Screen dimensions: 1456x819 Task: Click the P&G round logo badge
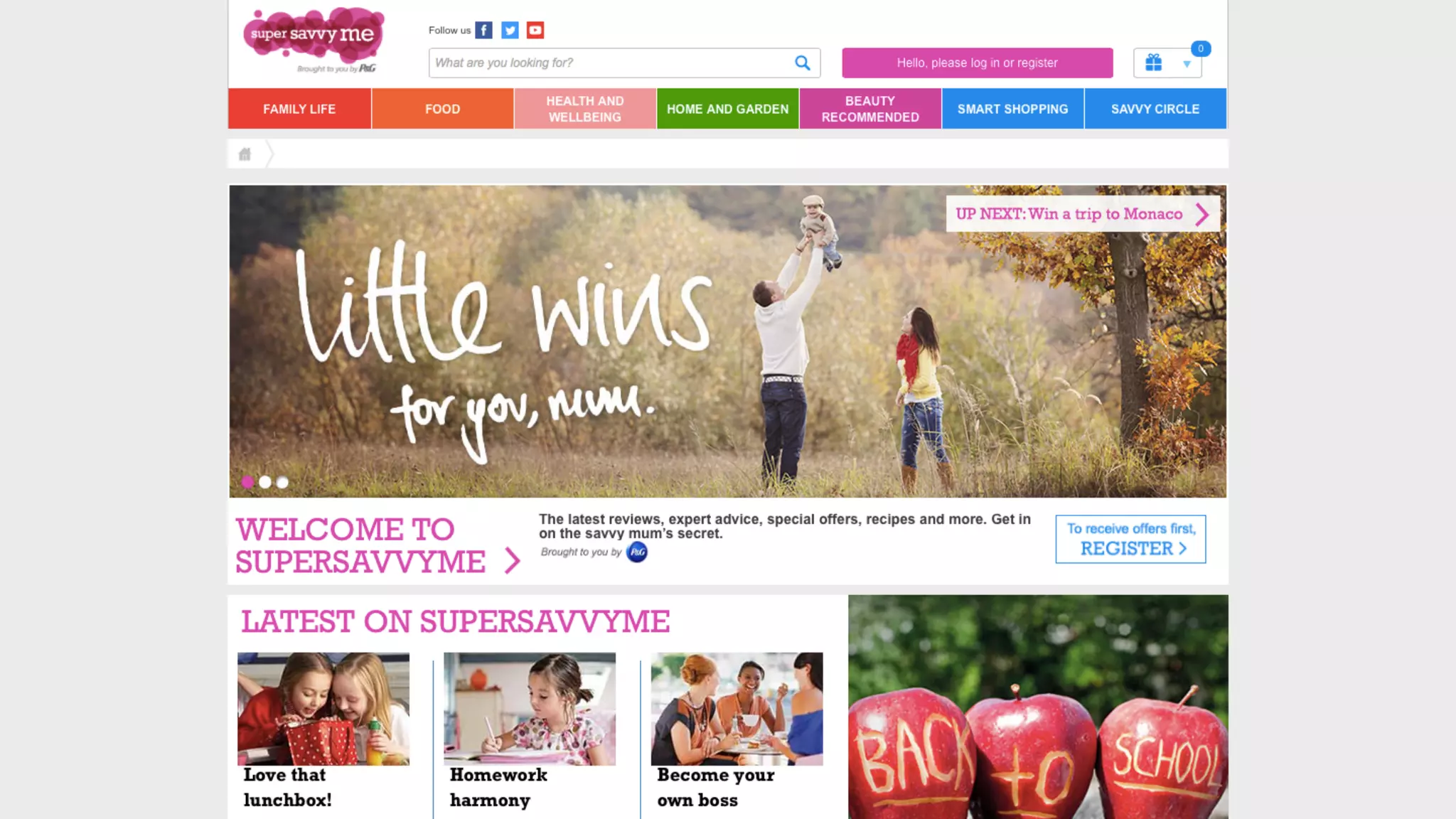[x=637, y=552]
